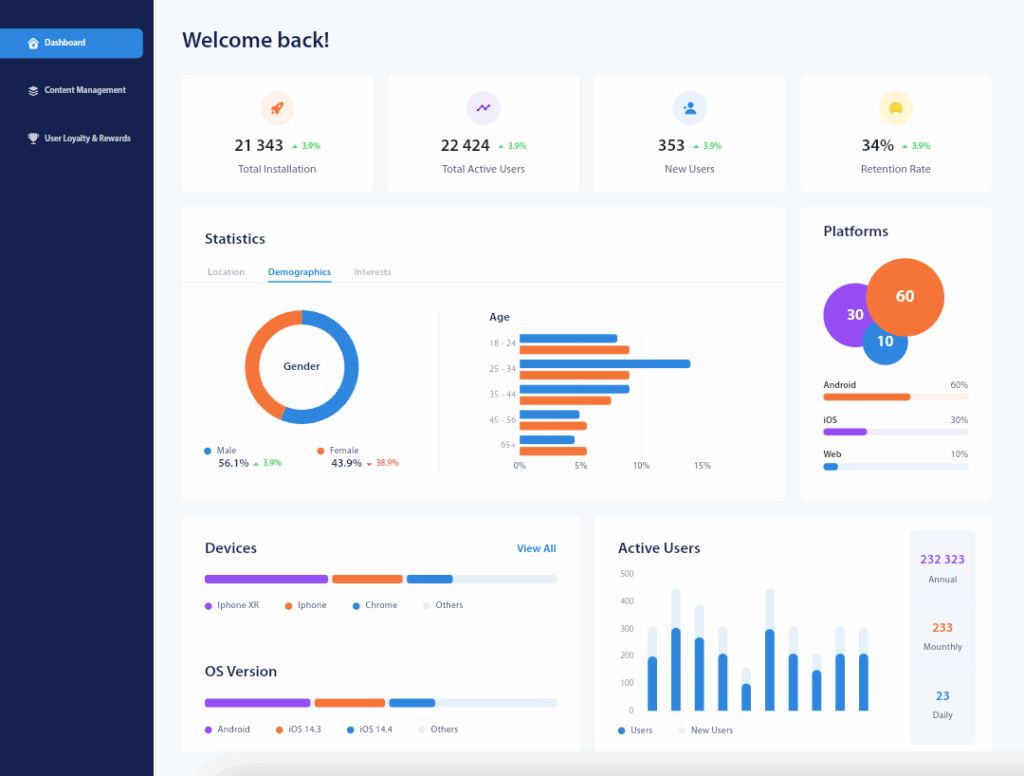Click the Chrome legend blue dot

(356, 606)
